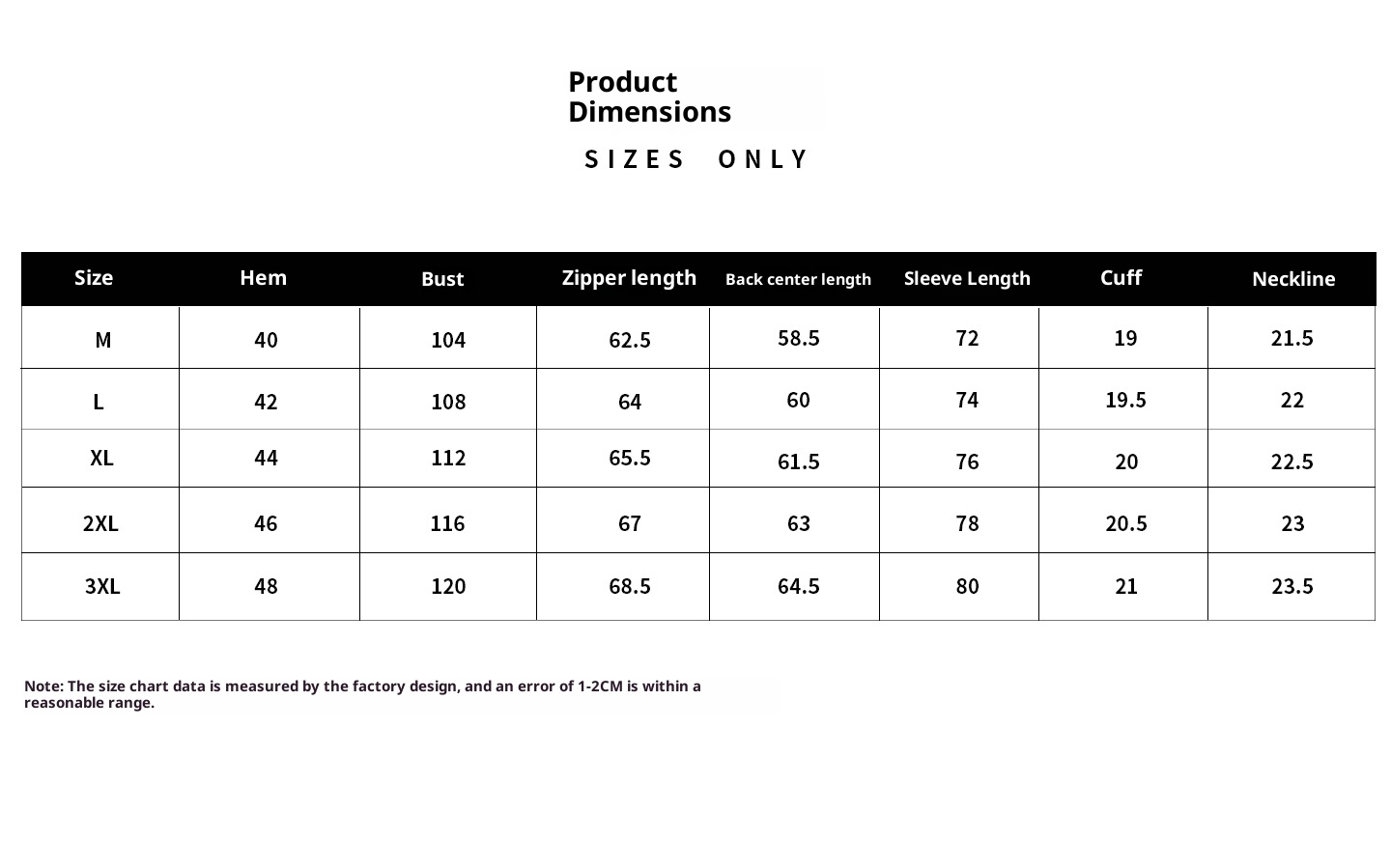This screenshot has height=868, width=1391.
Task: Click the SIZES ONLY subtitle
Action: pos(695,159)
